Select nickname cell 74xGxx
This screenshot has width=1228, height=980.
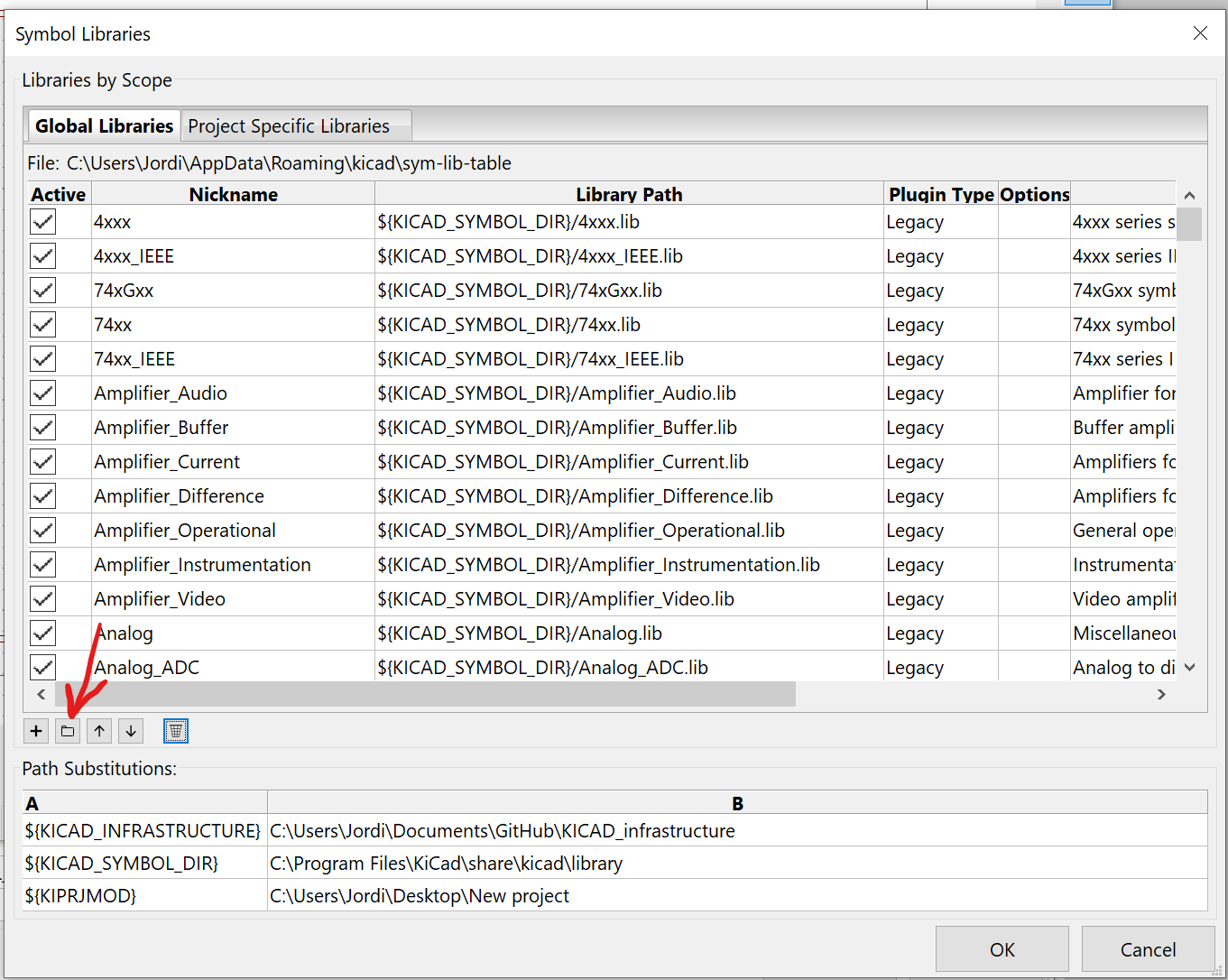(x=233, y=291)
